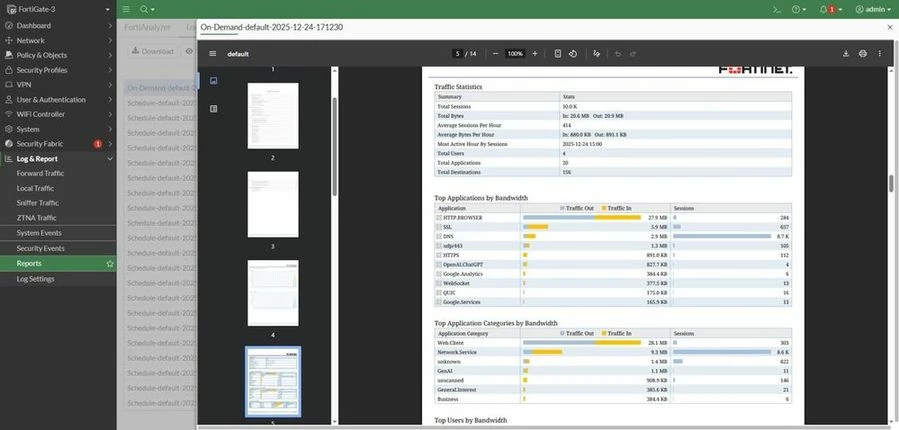This screenshot has width=899, height=430.
Task: Click the fit to page icon
Action: click(x=558, y=54)
